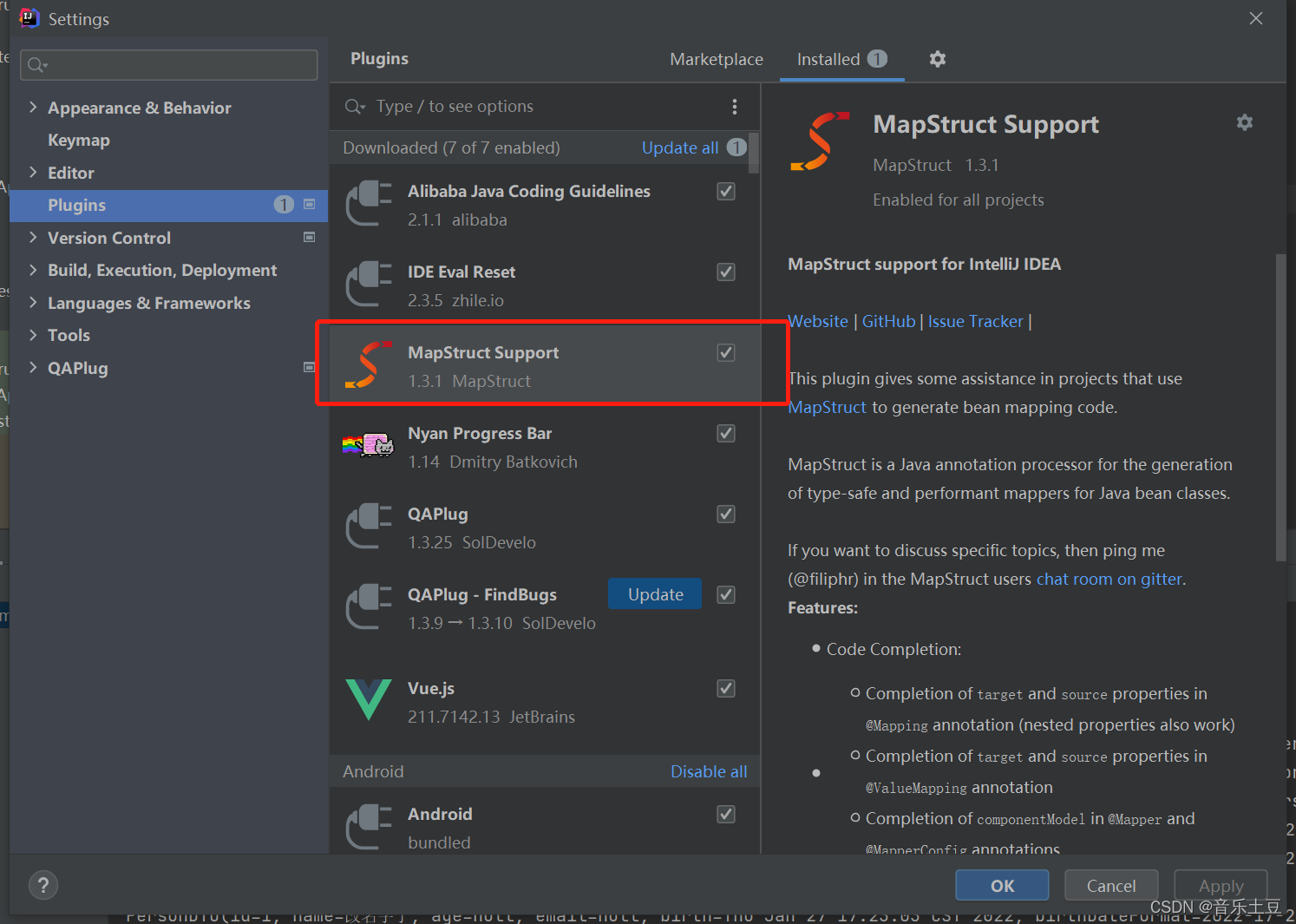The width and height of the screenshot is (1296, 924).
Task: Open Keymap settings page
Action: click(x=79, y=140)
